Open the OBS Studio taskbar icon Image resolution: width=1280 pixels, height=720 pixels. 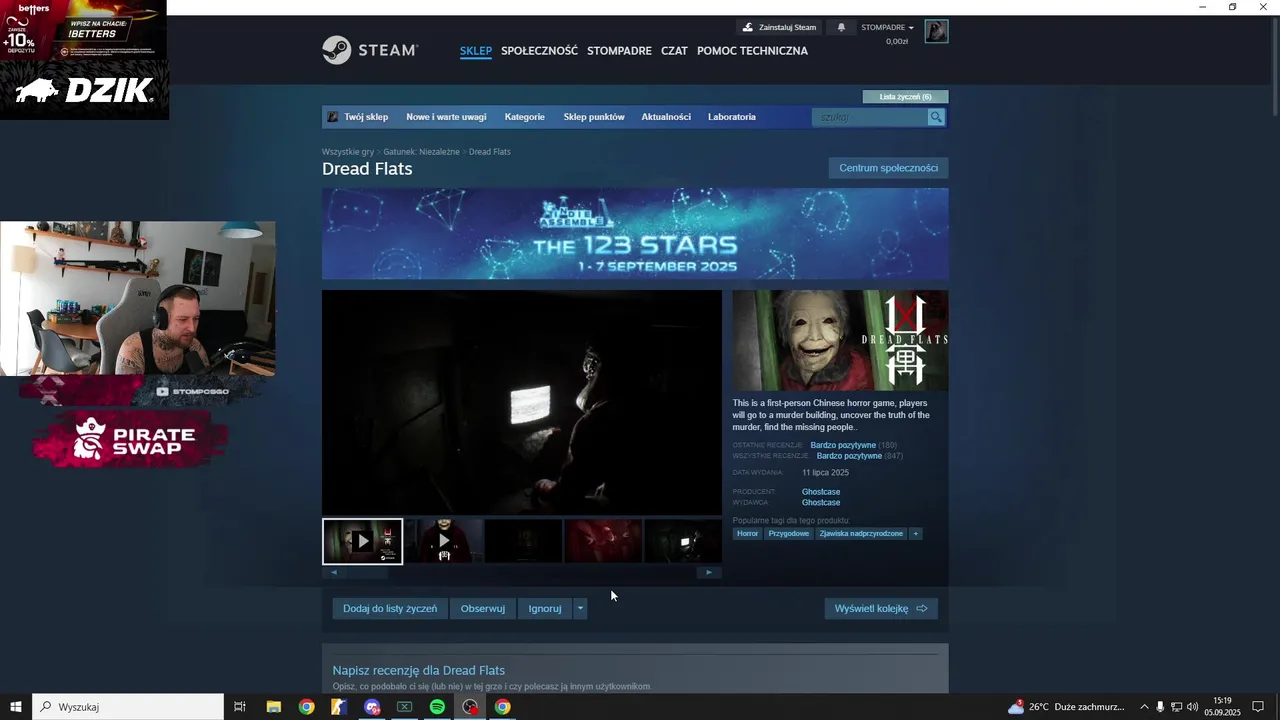[470, 707]
